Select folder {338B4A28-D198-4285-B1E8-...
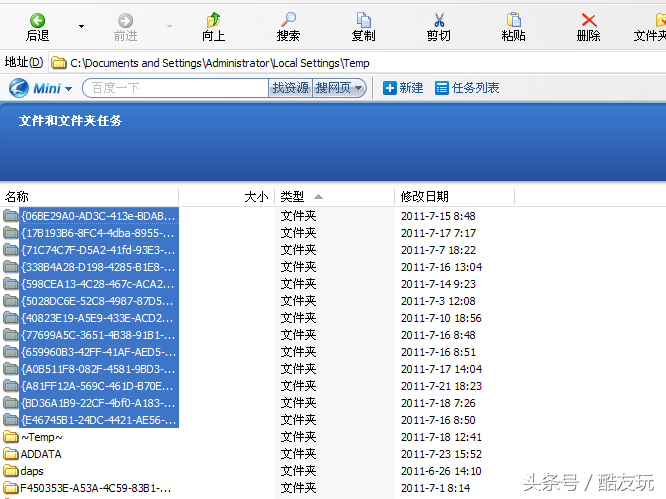Viewport: 666px width, 499px height. (99, 267)
